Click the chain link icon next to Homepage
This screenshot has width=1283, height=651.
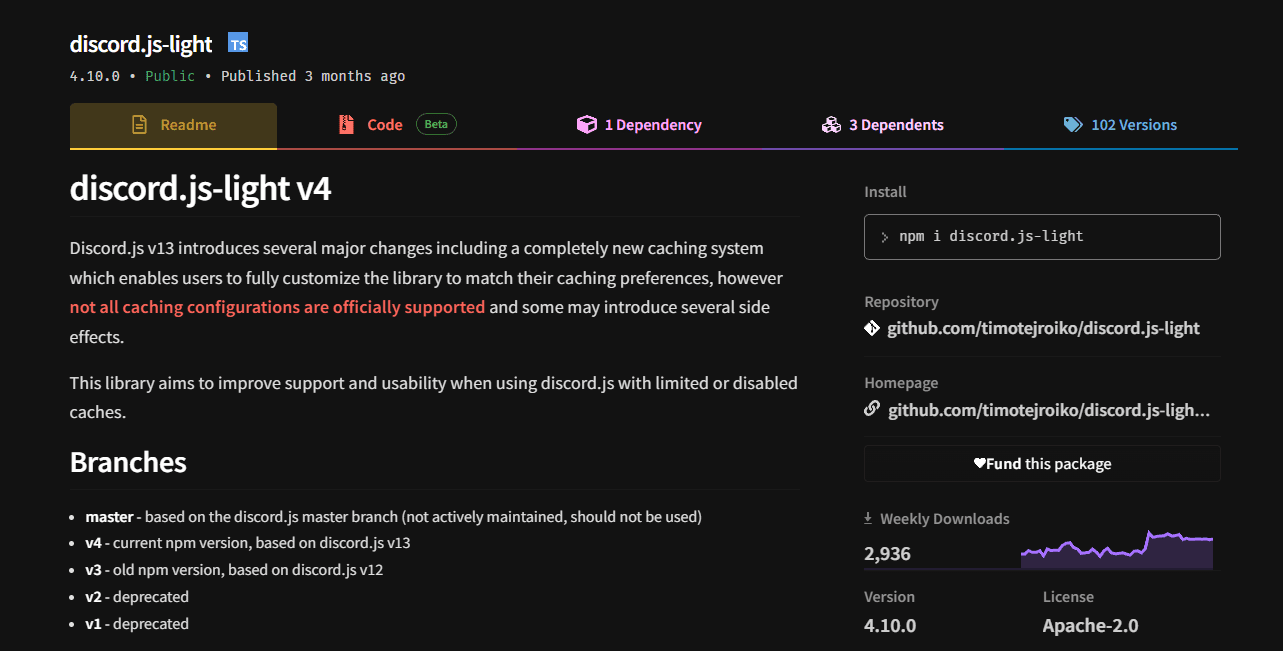coord(871,408)
